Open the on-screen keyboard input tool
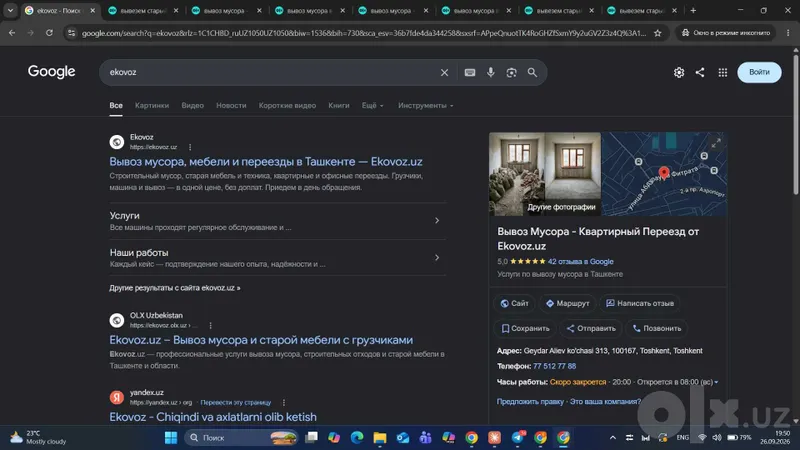This screenshot has height=450, width=800. click(x=470, y=72)
